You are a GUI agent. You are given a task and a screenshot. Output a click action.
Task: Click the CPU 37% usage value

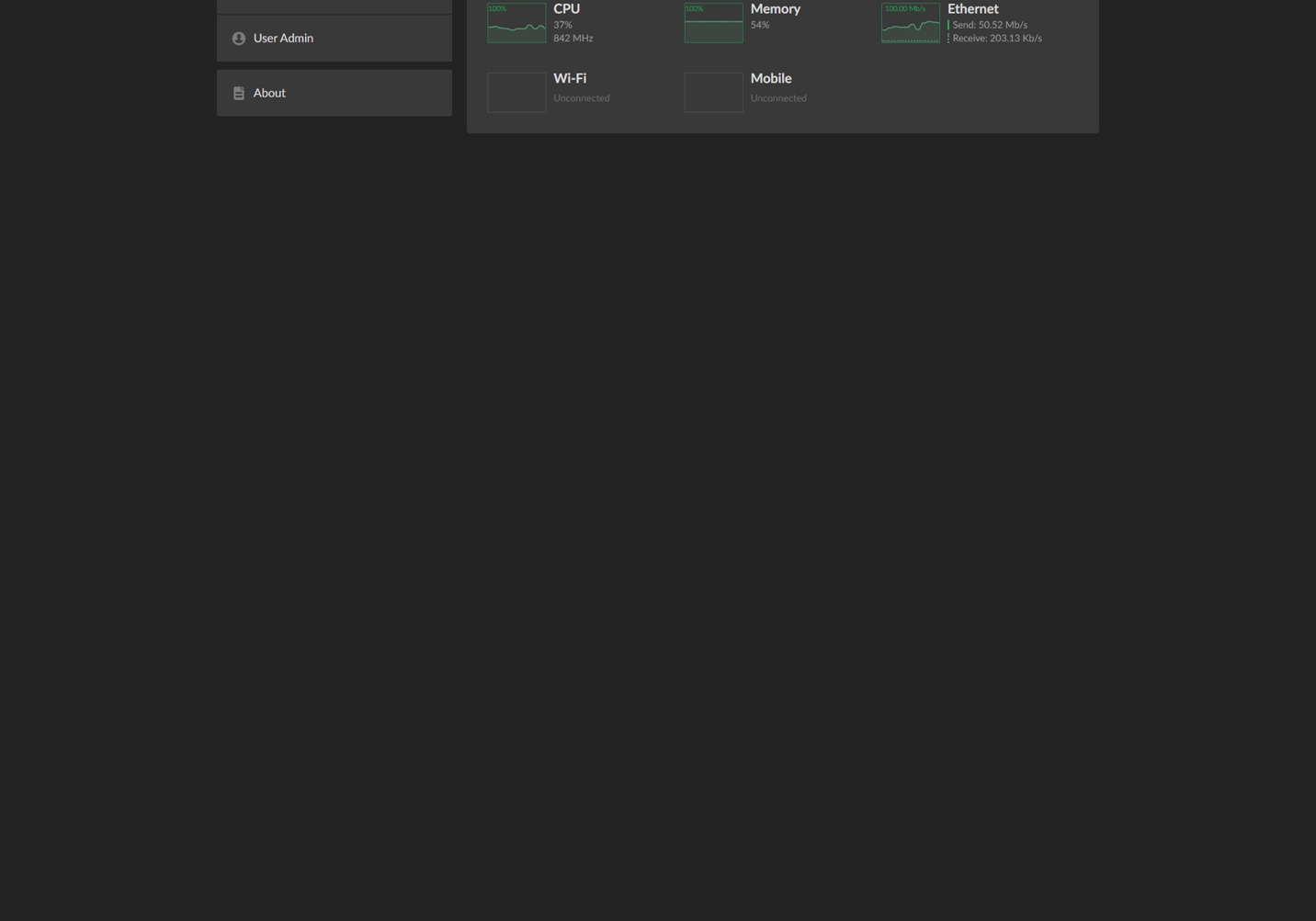click(x=562, y=25)
